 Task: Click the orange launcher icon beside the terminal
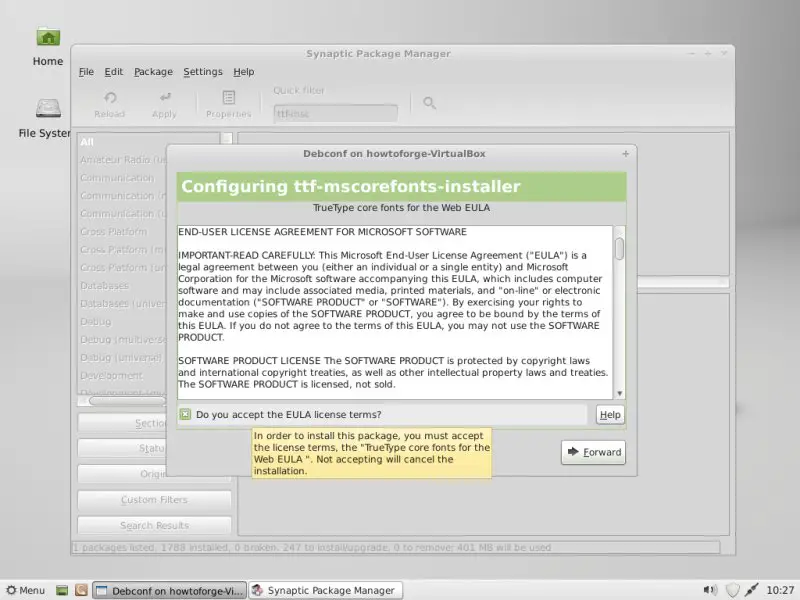81,590
